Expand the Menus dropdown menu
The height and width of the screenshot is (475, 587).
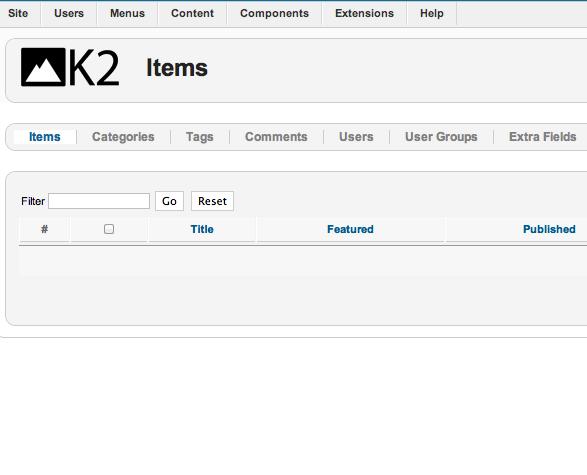(x=127, y=13)
